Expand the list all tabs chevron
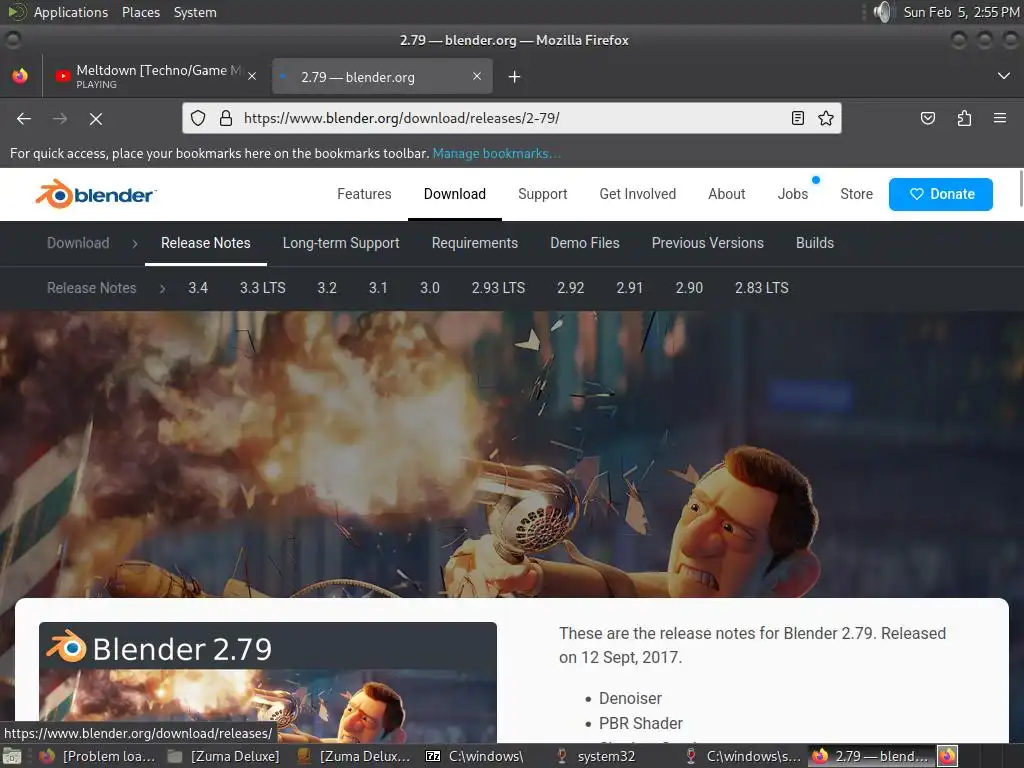Image resolution: width=1024 pixels, height=768 pixels. coord(1004,76)
